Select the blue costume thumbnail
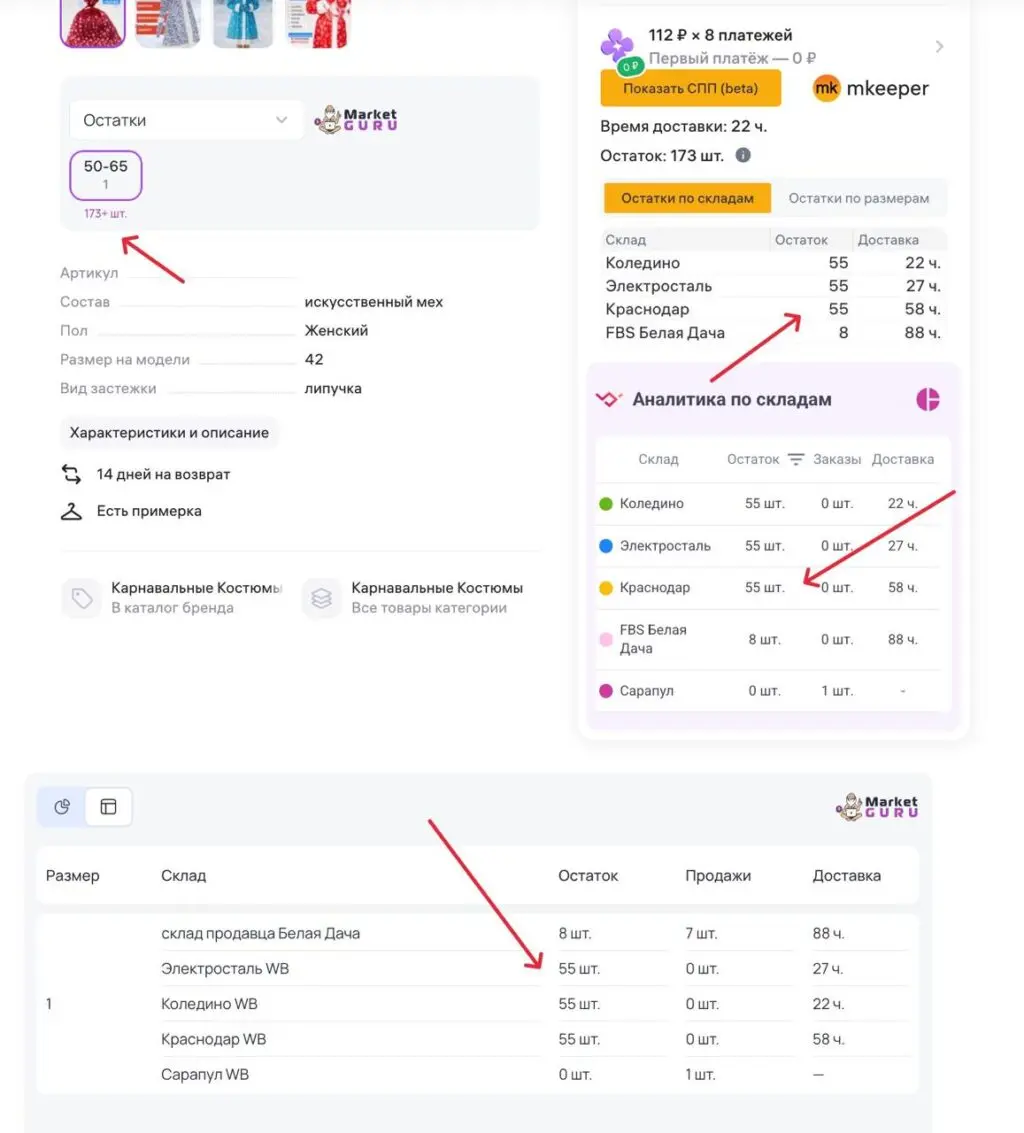The height and width of the screenshot is (1133, 1024). [244, 22]
